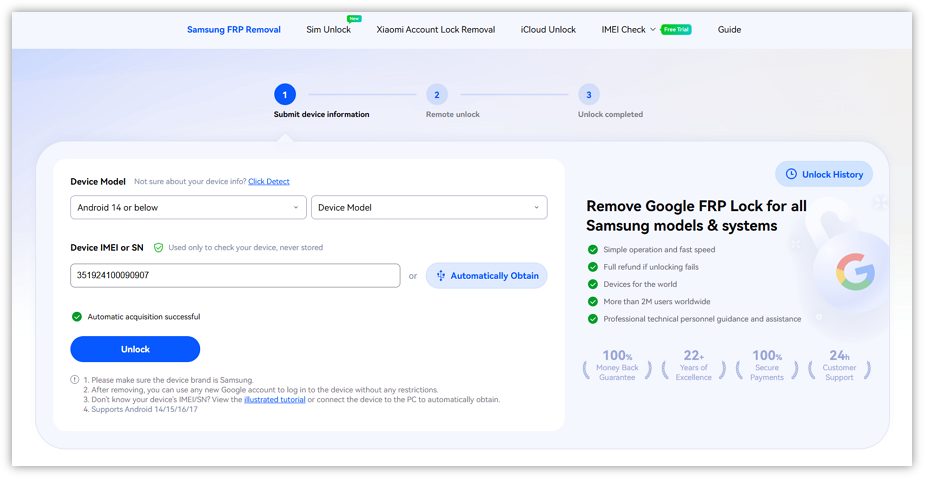
Task: Click the Automatic acquisition successful message
Action: pyautogui.click(x=144, y=317)
